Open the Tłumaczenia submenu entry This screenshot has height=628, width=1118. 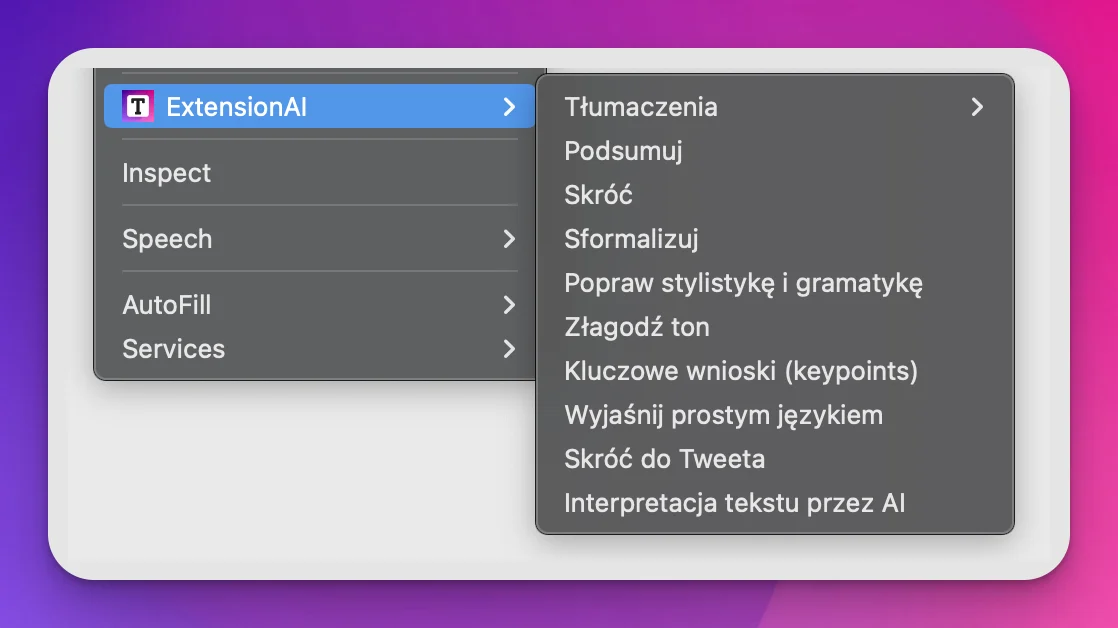pyautogui.click(x=641, y=107)
